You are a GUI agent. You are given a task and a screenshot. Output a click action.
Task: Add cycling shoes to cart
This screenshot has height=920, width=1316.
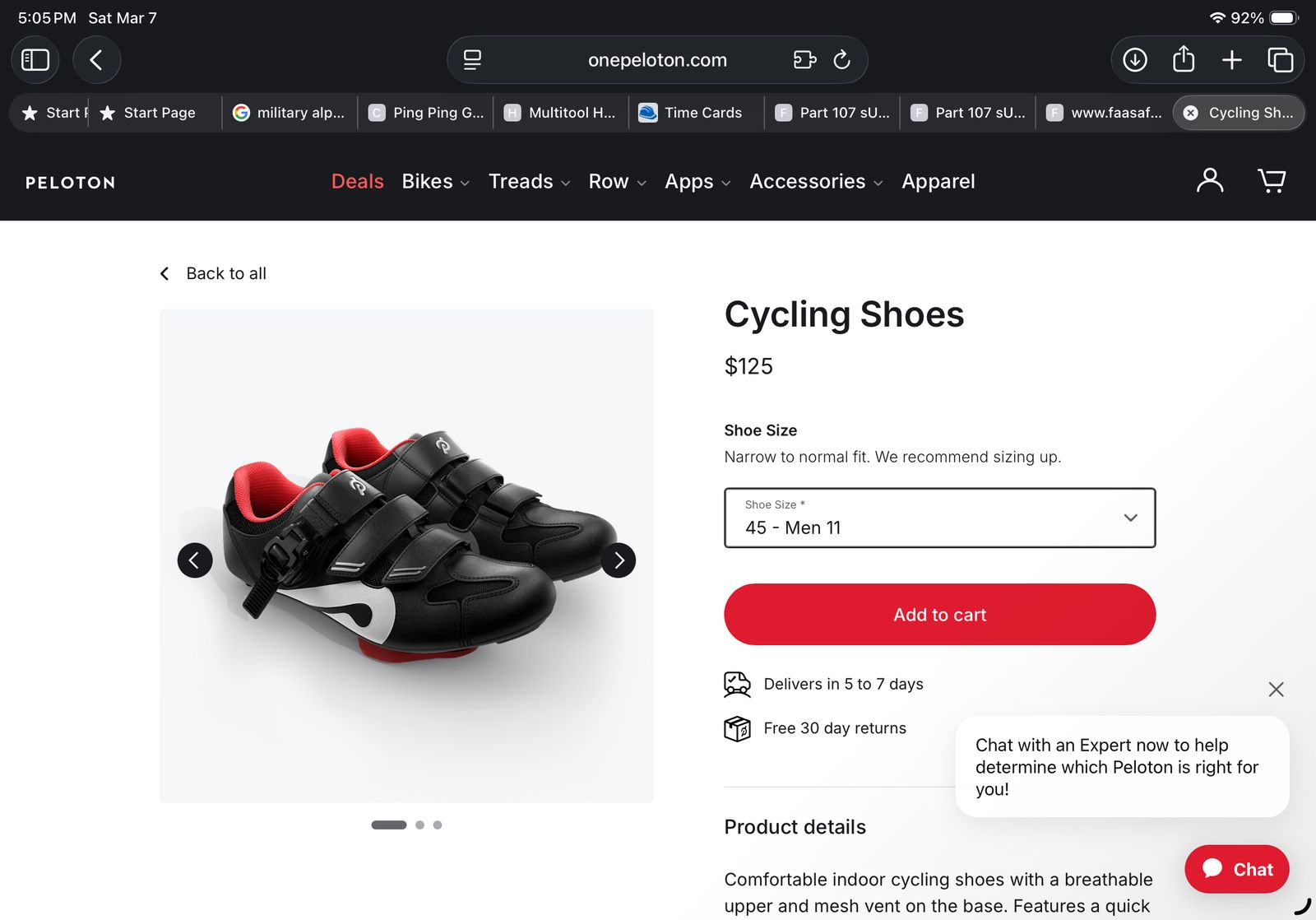tap(939, 615)
